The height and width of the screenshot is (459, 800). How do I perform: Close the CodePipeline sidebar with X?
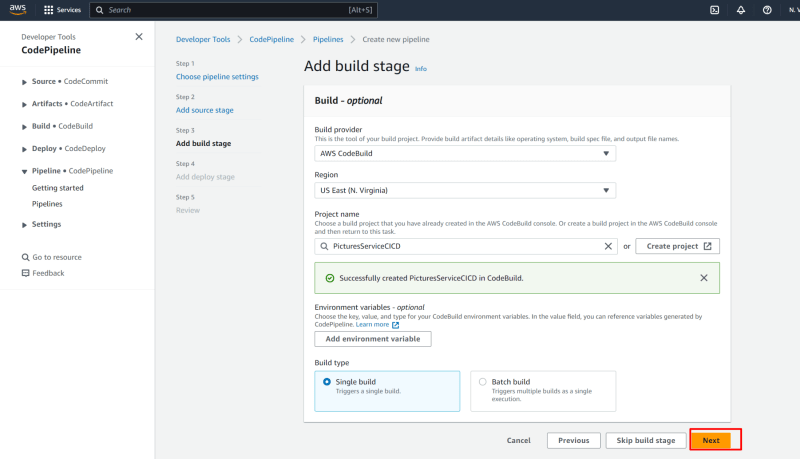pyautogui.click(x=139, y=37)
